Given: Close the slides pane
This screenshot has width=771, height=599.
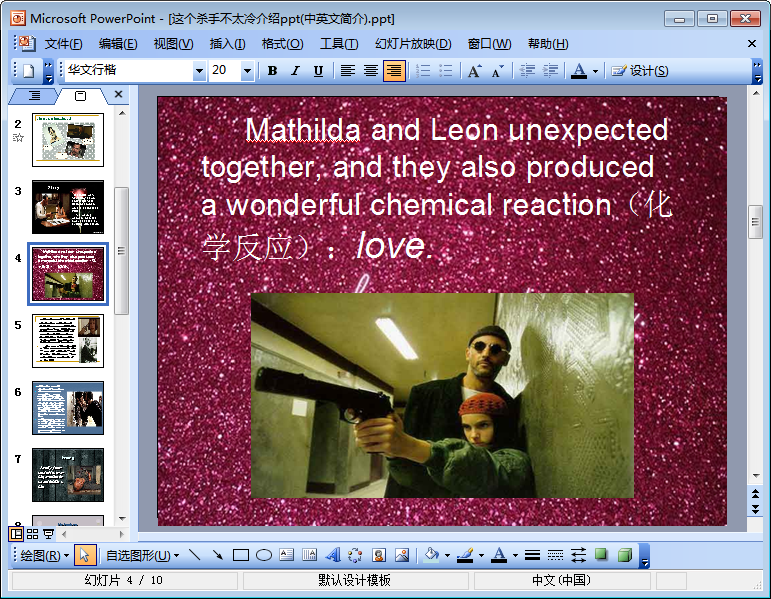Looking at the screenshot, I should pyautogui.click(x=119, y=94).
